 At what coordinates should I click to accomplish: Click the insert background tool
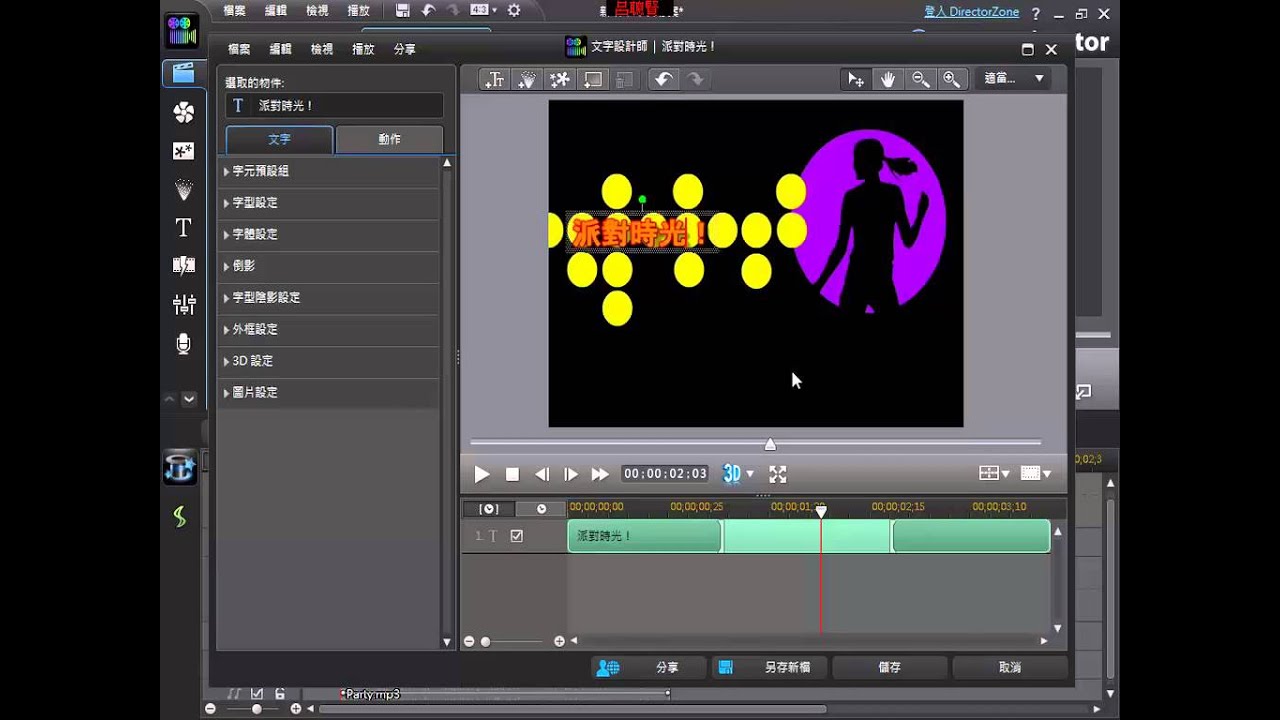pos(593,80)
